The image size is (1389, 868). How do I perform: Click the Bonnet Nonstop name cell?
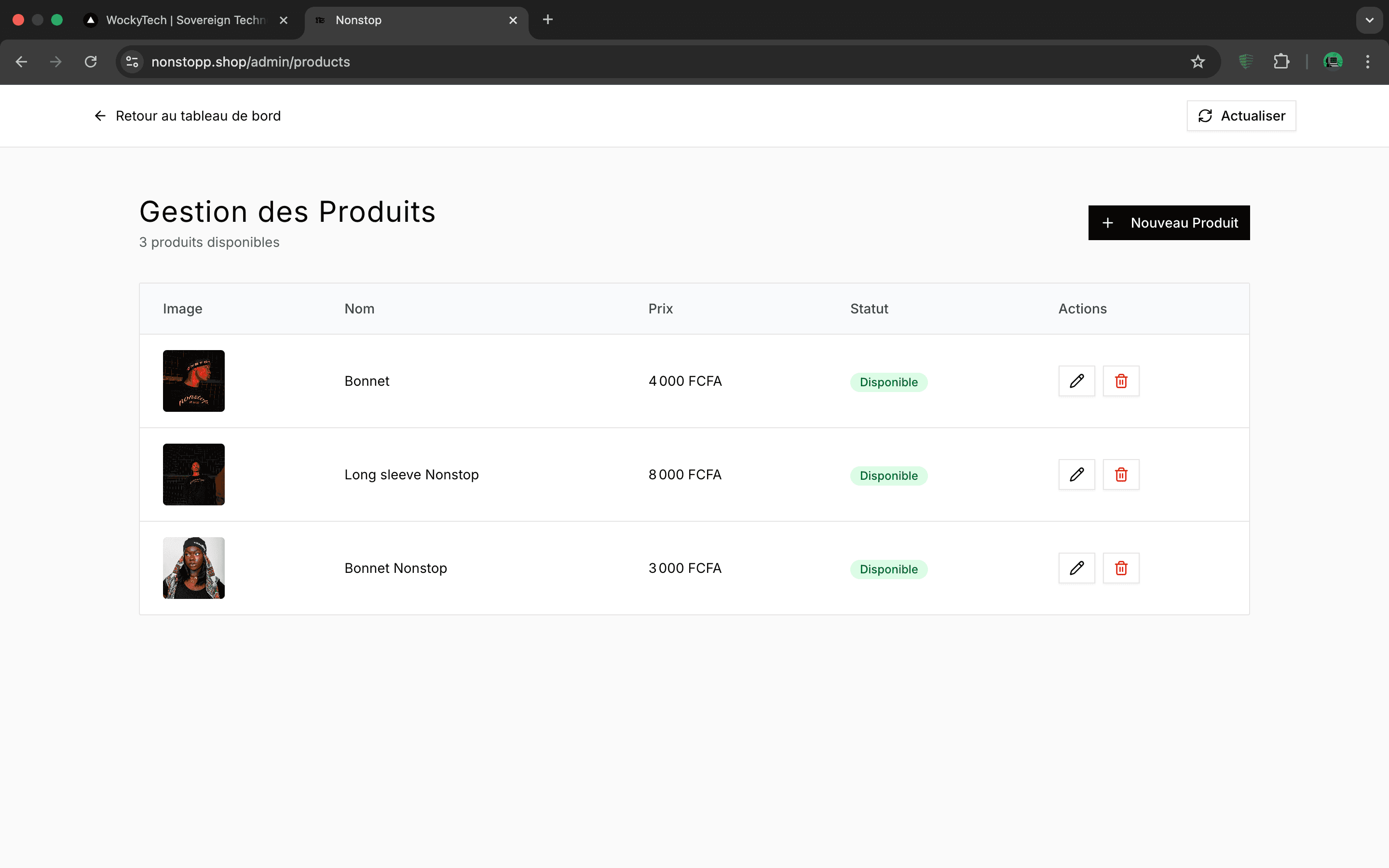[395, 569]
